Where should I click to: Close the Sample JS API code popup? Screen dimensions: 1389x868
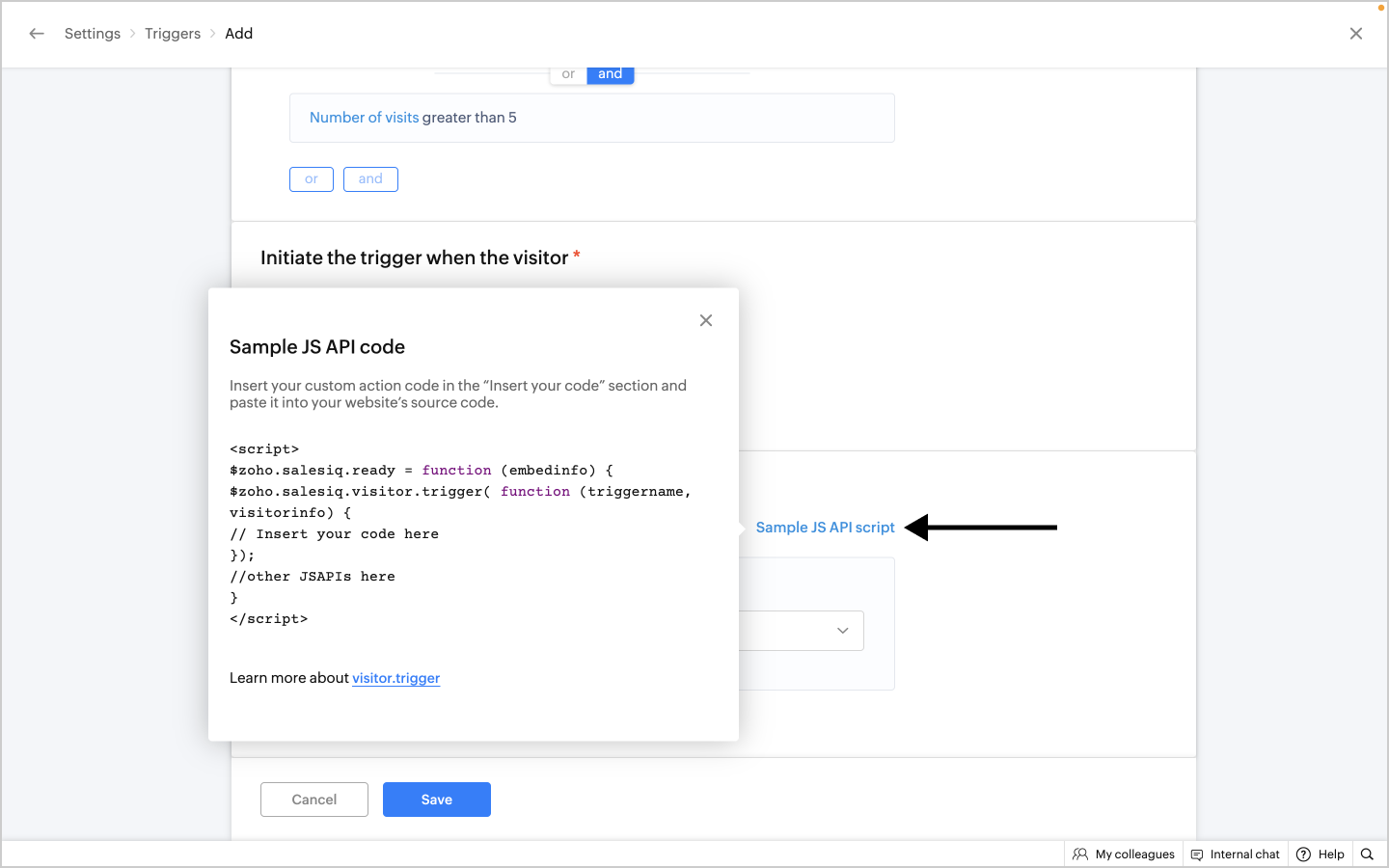click(706, 320)
